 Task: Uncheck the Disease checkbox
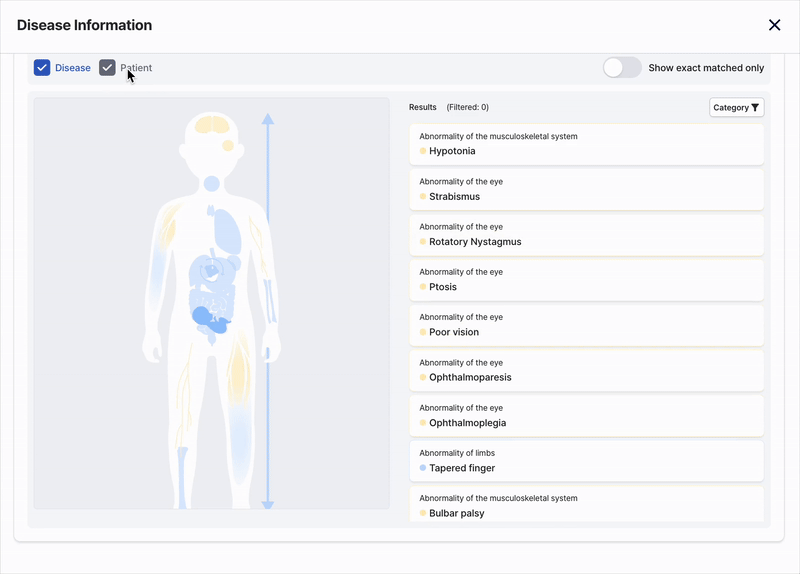[x=42, y=68]
